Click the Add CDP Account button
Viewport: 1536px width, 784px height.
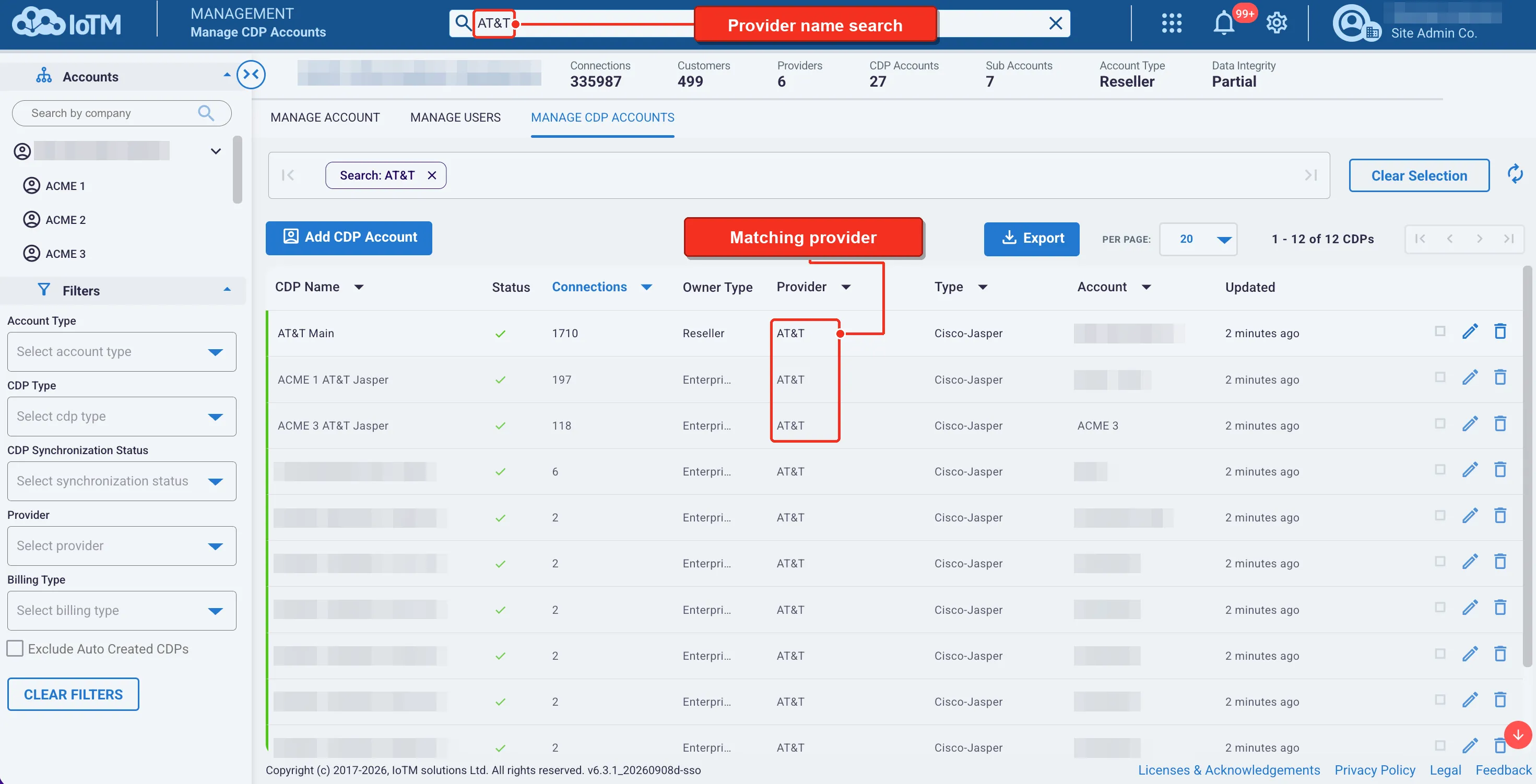coord(349,238)
